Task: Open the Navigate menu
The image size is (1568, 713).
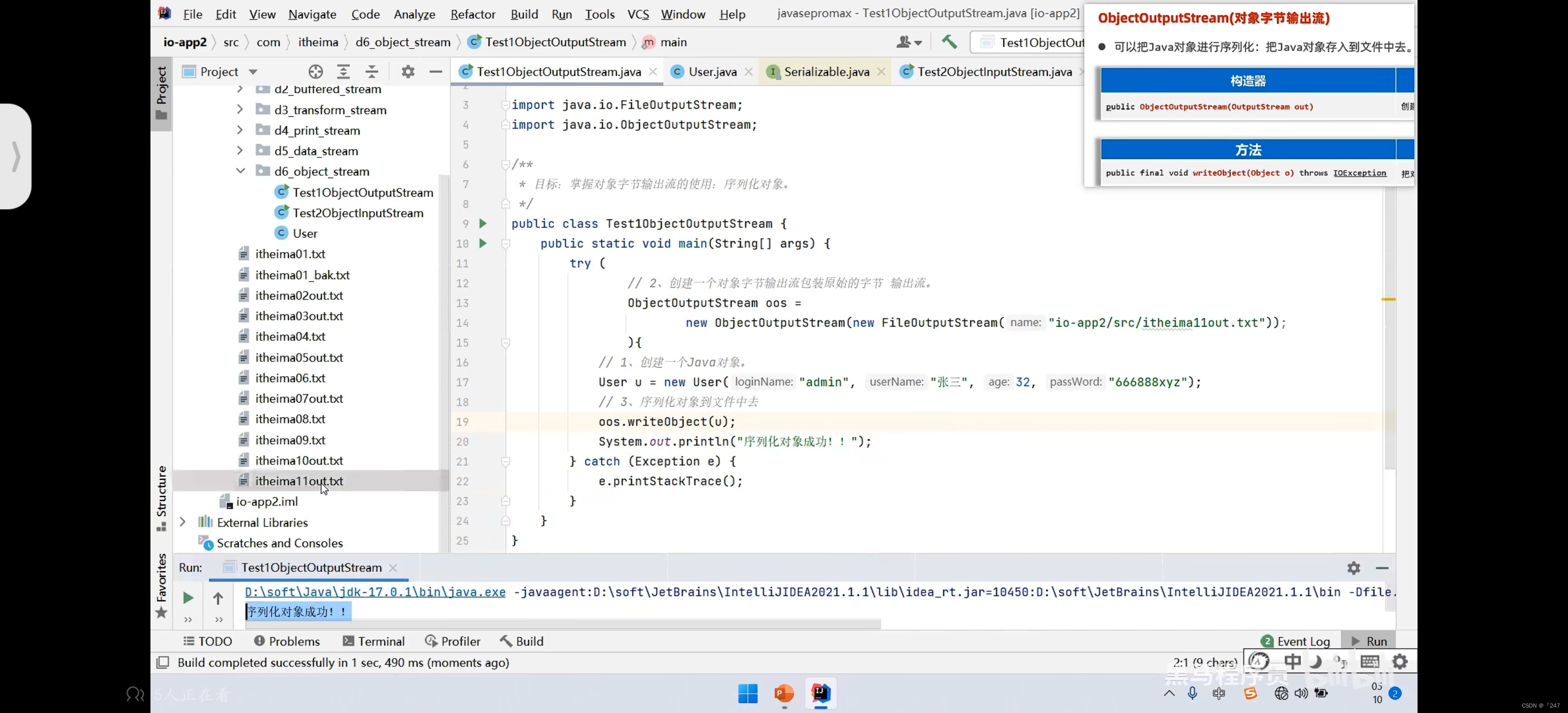Action: (x=312, y=14)
